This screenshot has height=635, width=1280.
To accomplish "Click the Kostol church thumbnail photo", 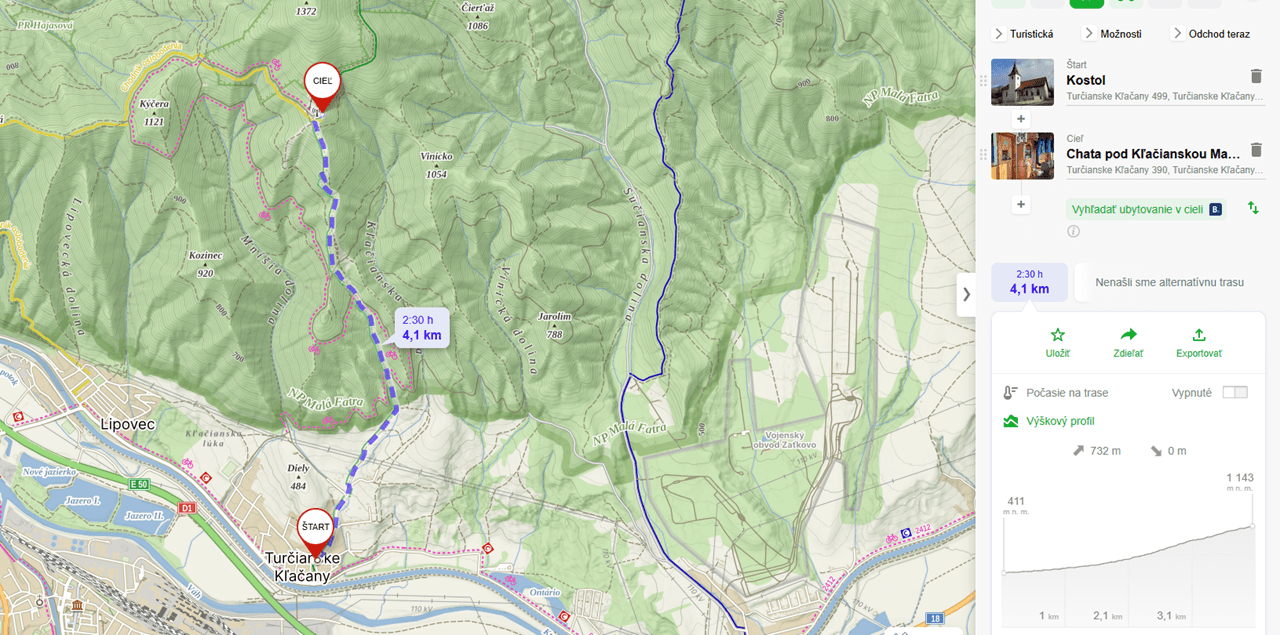I will 1022,82.
